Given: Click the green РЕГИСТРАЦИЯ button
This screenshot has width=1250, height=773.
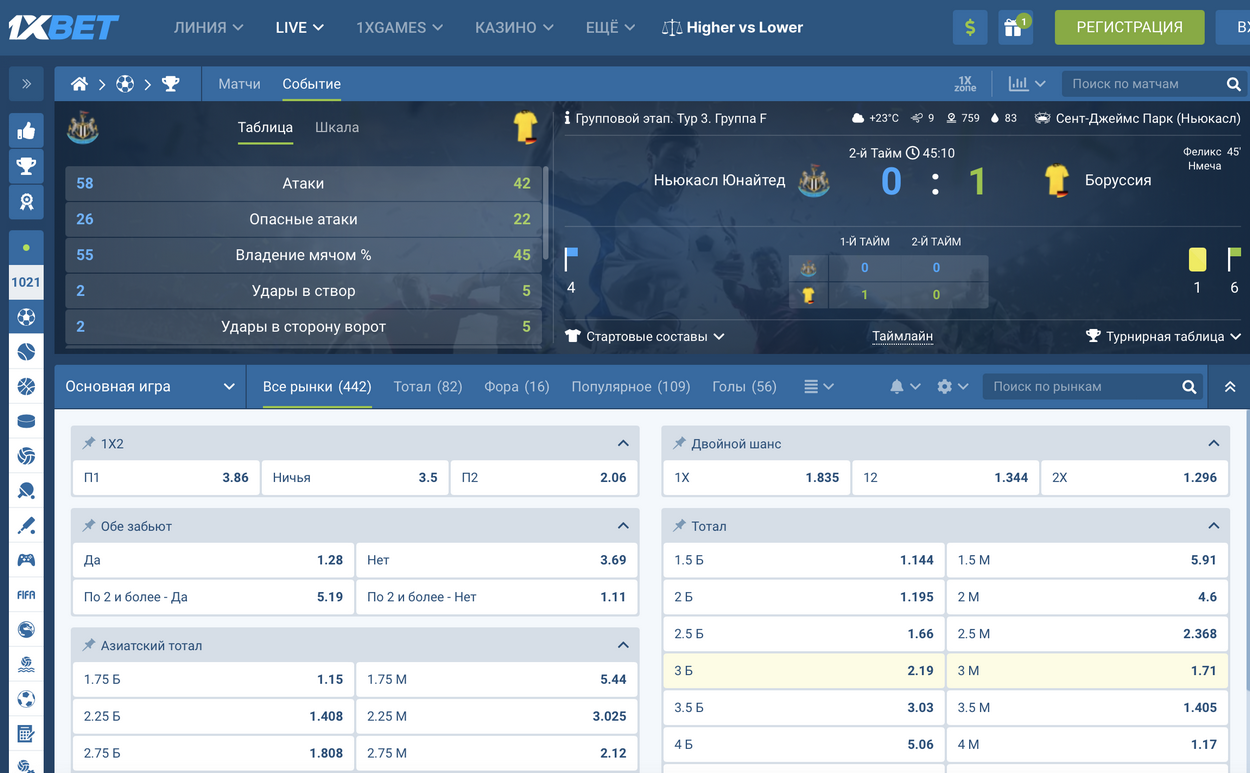Looking at the screenshot, I should (x=1129, y=27).
